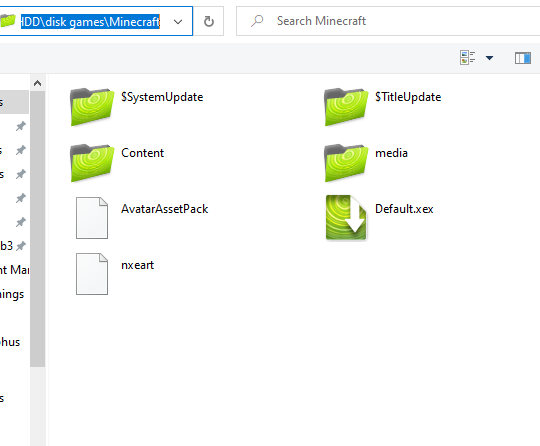The width and height of the screenshot is (540, 446).
Task: Select the AvatarAssetPack file icon
Action: click(x=92, y=218)
